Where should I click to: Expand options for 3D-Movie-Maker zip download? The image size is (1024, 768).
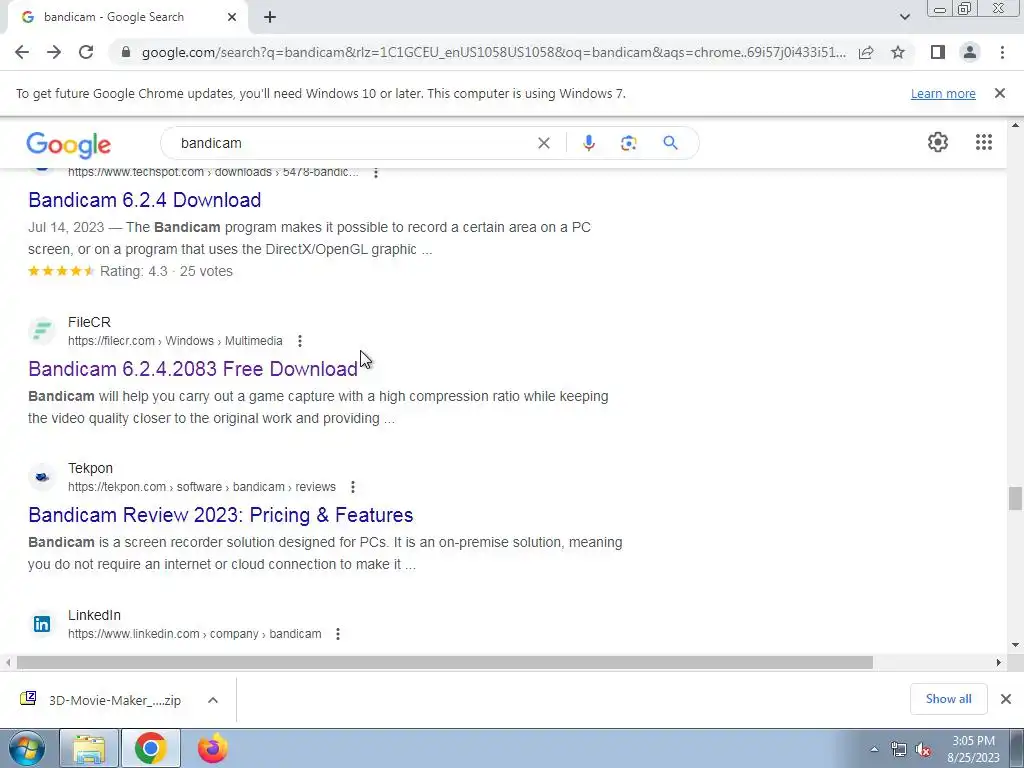tap(212, 700)
